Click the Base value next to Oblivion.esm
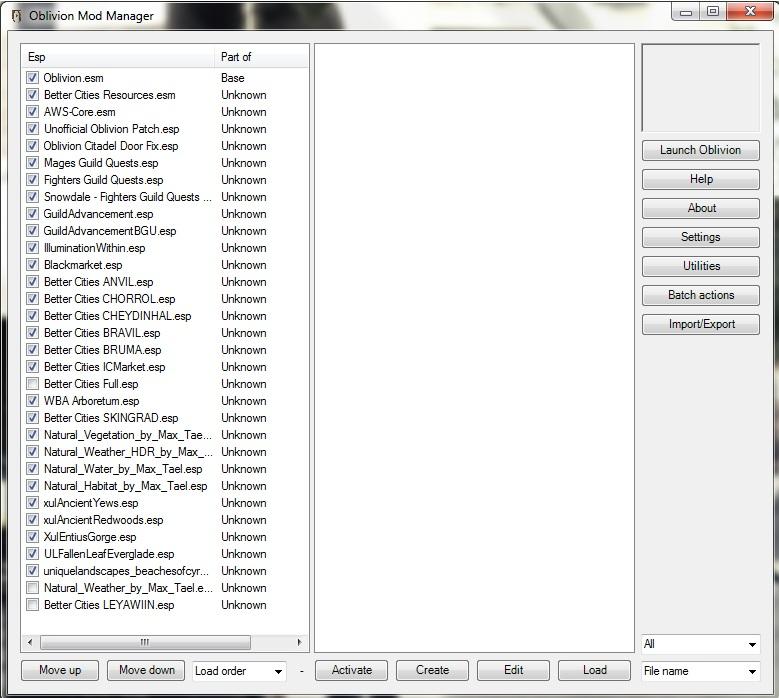Image resolution: width=779 pixels, height=698 pixels. coord(233,78)
